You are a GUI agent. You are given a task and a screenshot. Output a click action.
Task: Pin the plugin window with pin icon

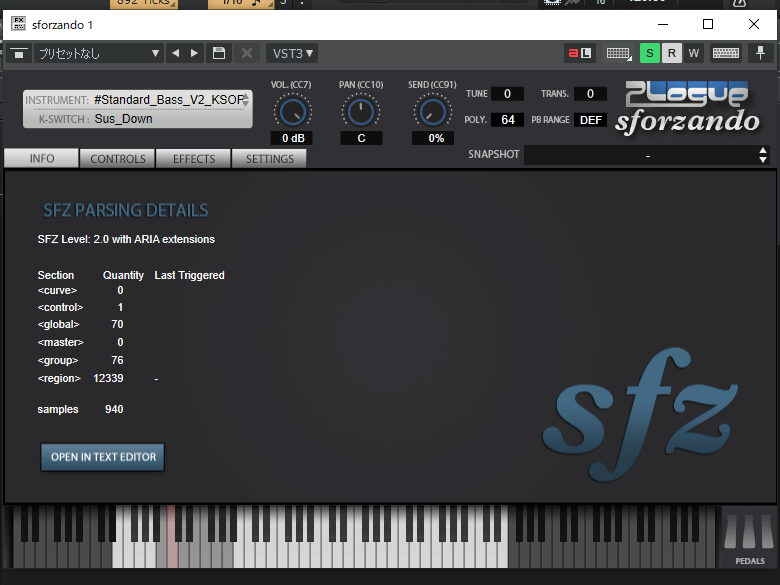(x=760, y=53)
